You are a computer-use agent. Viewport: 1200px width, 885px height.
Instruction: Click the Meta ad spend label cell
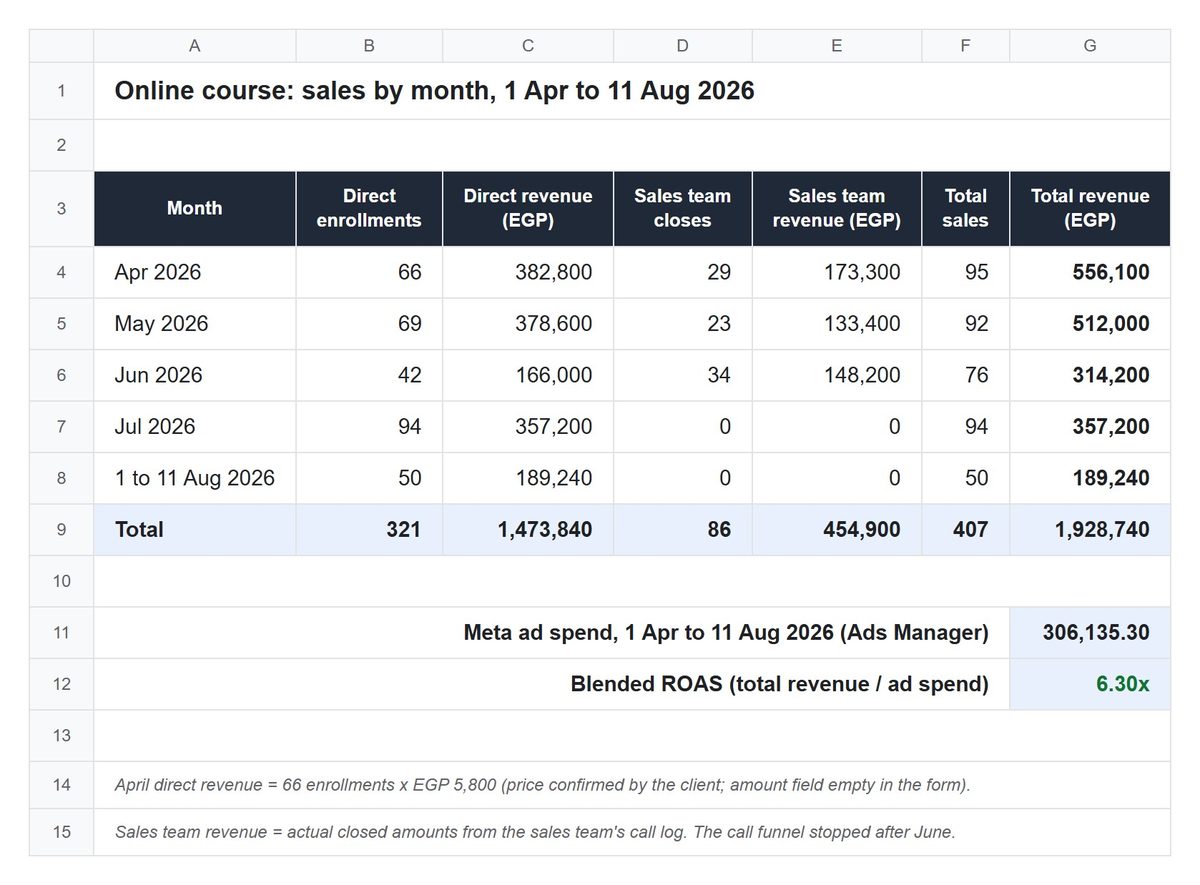coord(552,633)
